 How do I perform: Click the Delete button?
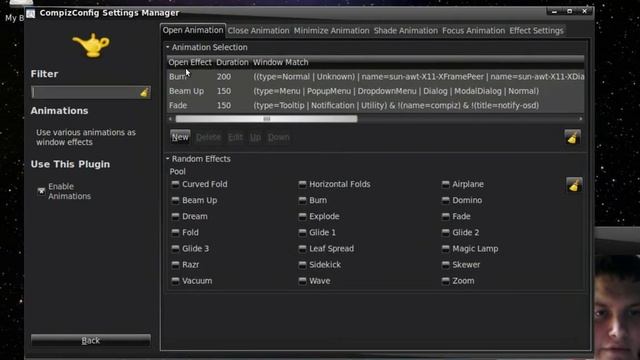[208, 137]
